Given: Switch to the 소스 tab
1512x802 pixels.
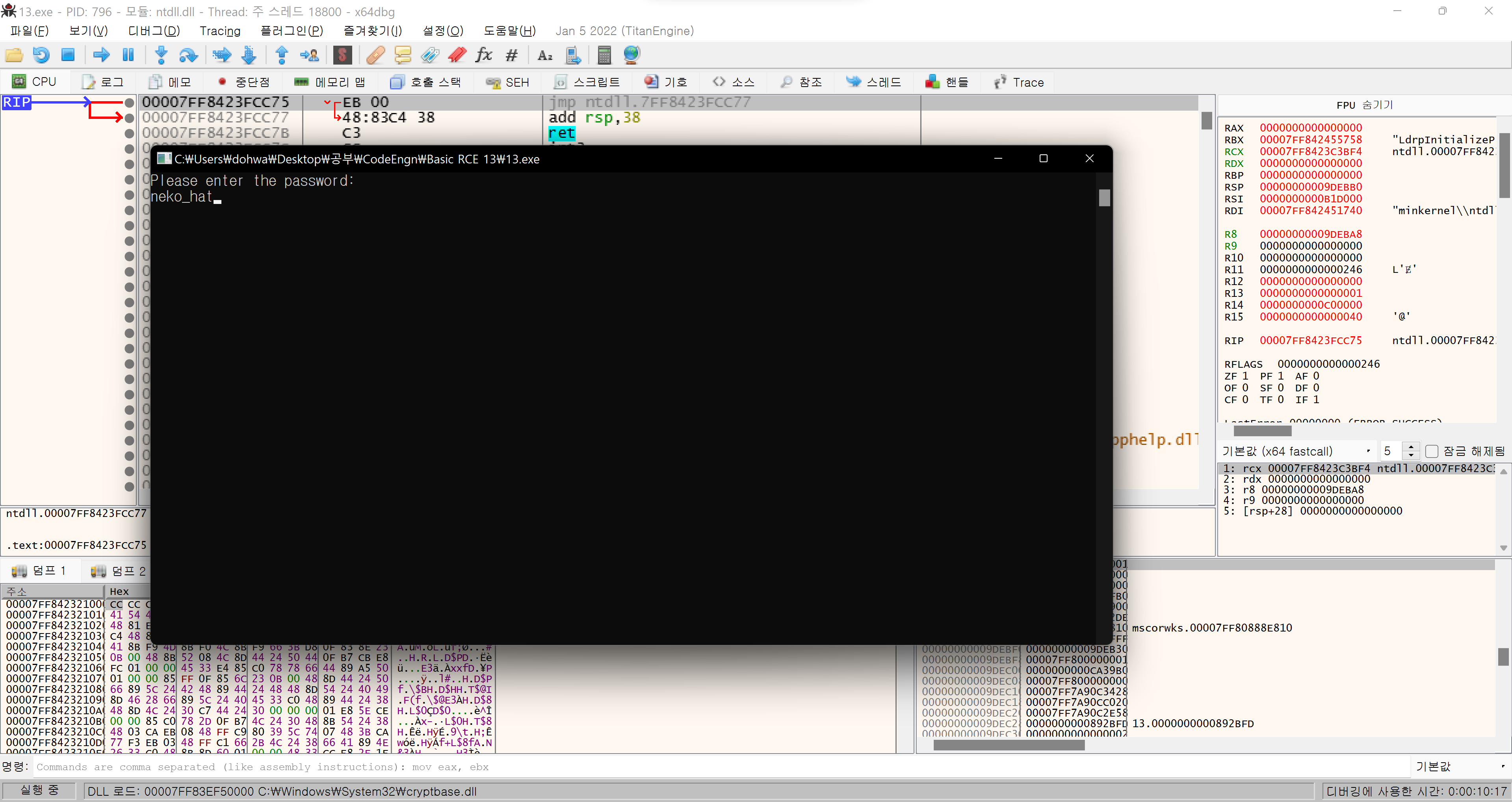Looking at the screenshot, I should coord(734,81).
